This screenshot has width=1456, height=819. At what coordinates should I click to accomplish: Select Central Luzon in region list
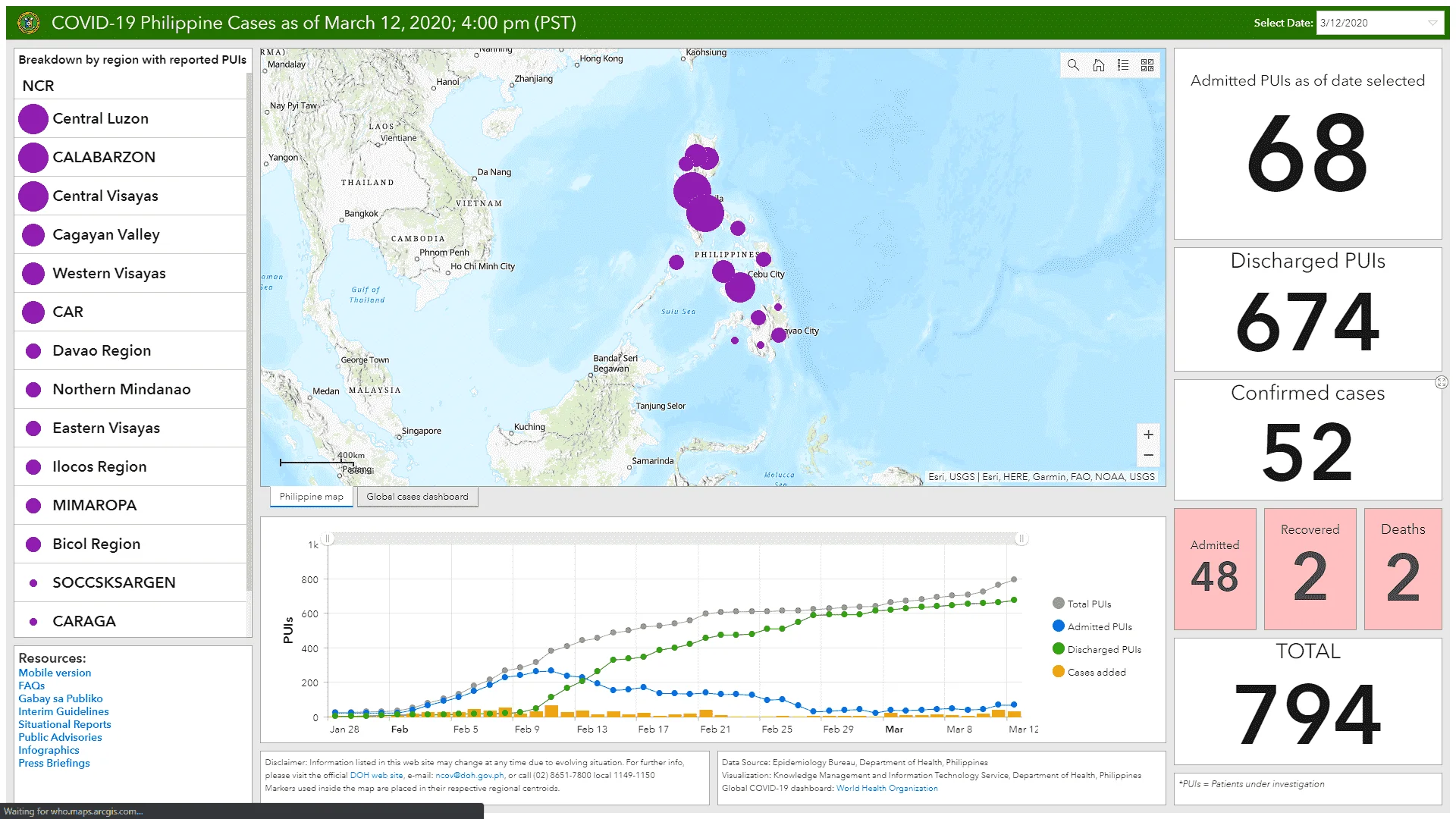[x=130, y=118]
